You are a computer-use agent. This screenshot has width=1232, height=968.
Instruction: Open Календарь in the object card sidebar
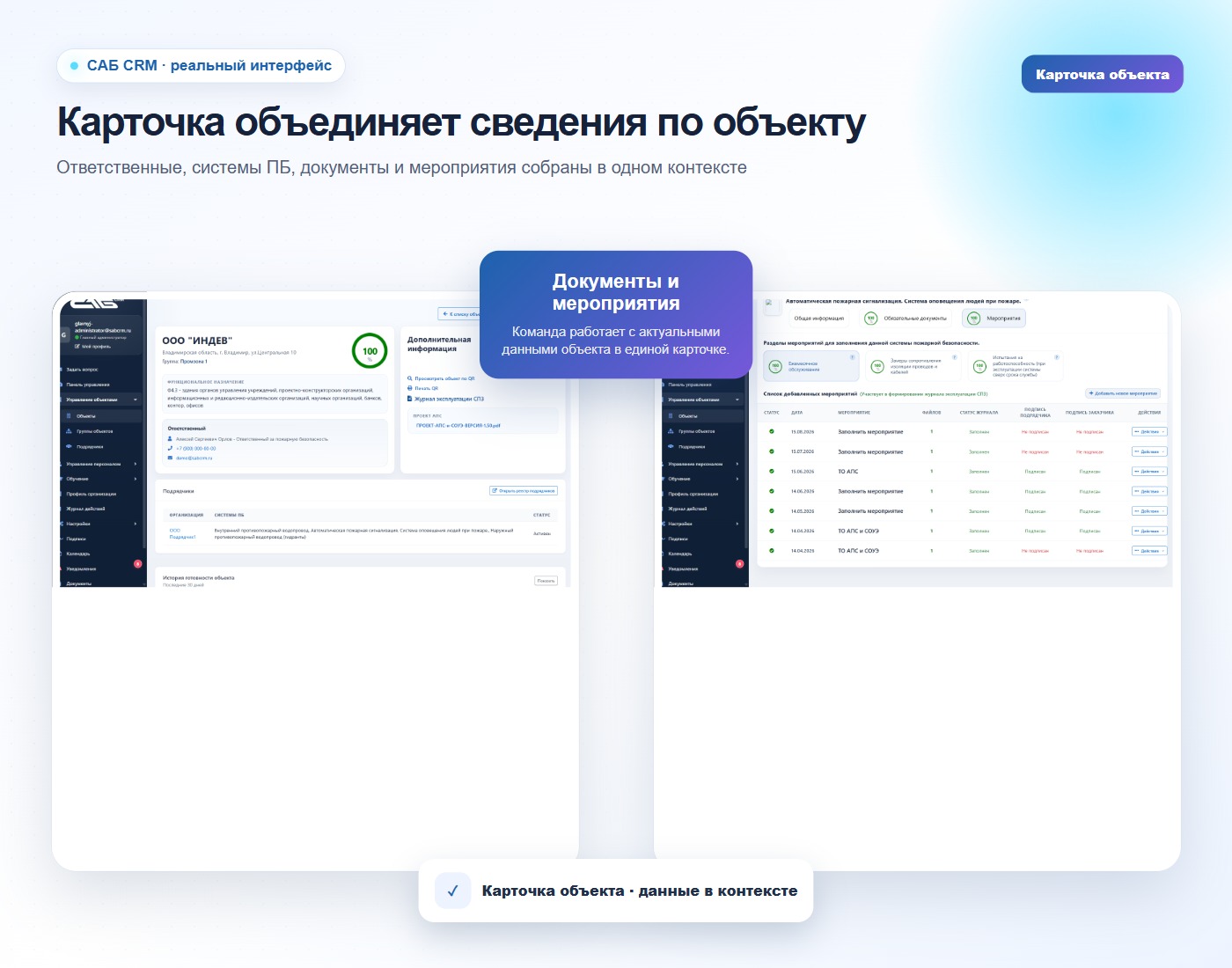78,554
